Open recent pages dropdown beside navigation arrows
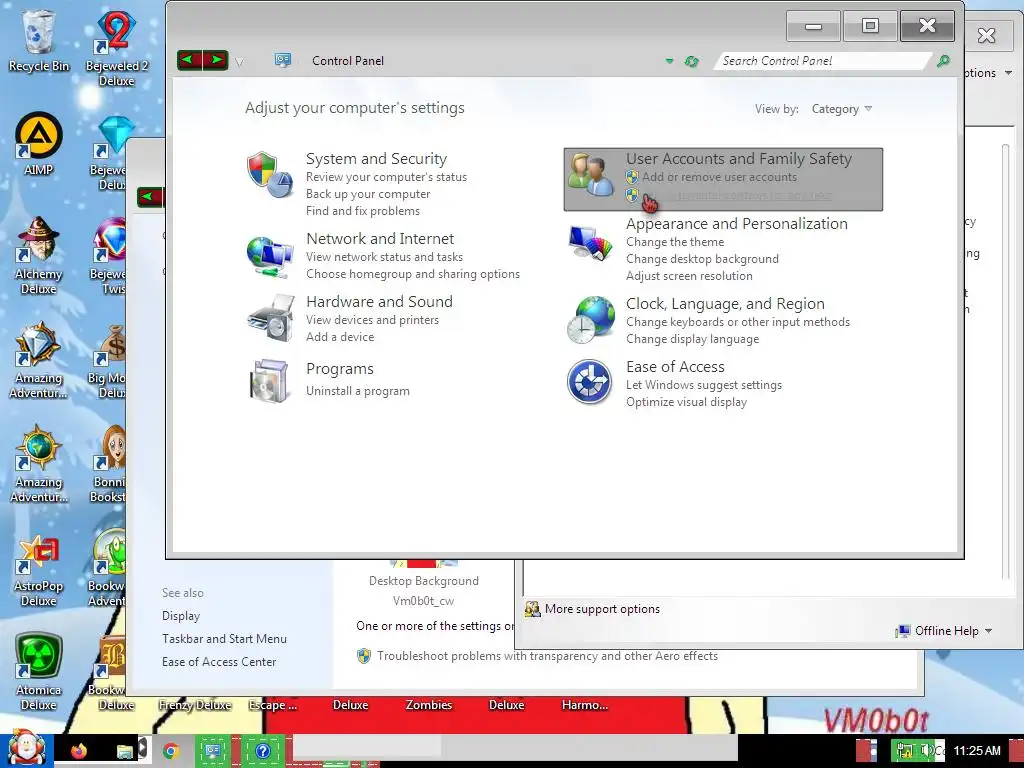 pyautogui.click(x=239, y=62)
